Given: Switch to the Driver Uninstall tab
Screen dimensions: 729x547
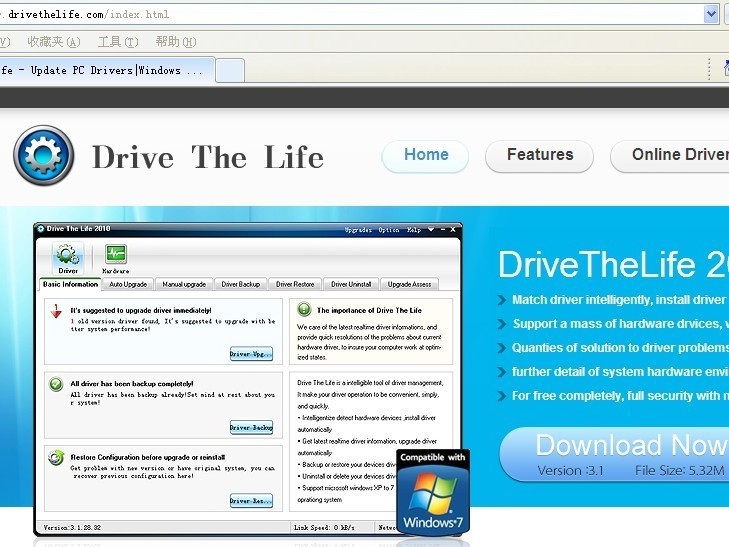Looking at the screenshot, I should [x=351, y=284].
